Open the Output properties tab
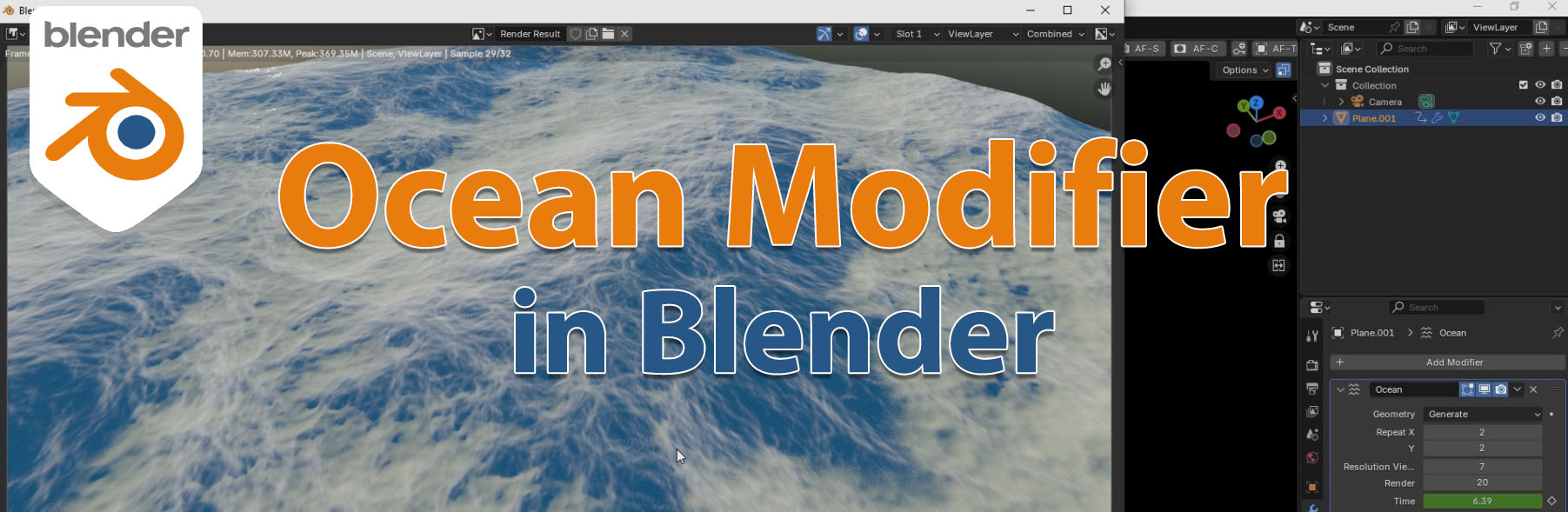This screenshot has width=1568, height=512. pos(1312,389)
